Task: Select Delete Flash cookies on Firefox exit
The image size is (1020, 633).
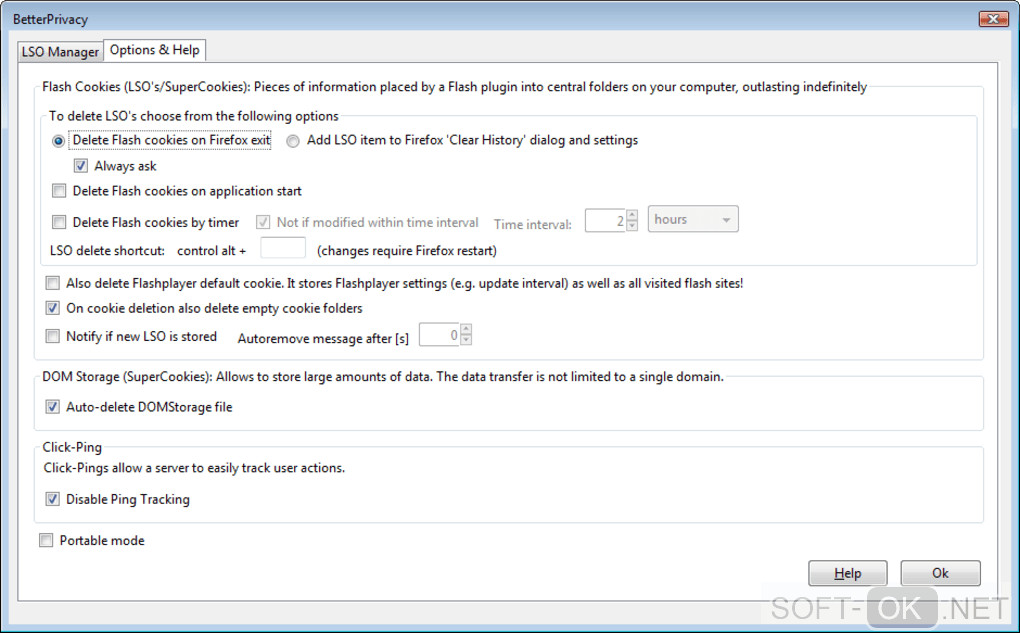Action: [x=59, y=141]
